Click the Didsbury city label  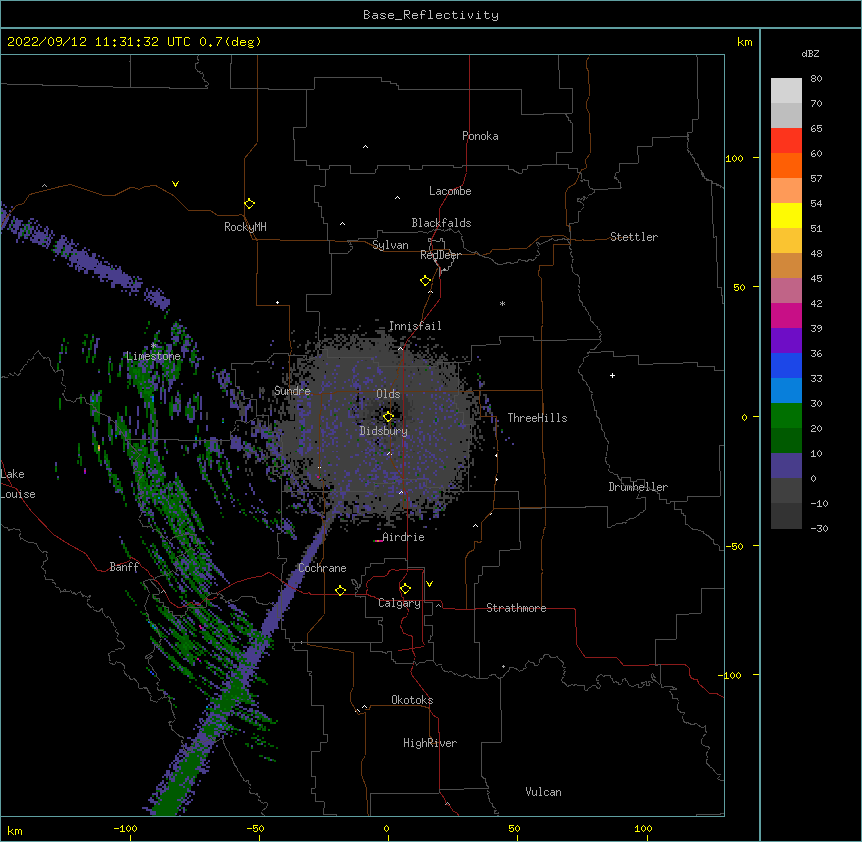[x=383, y=431]
